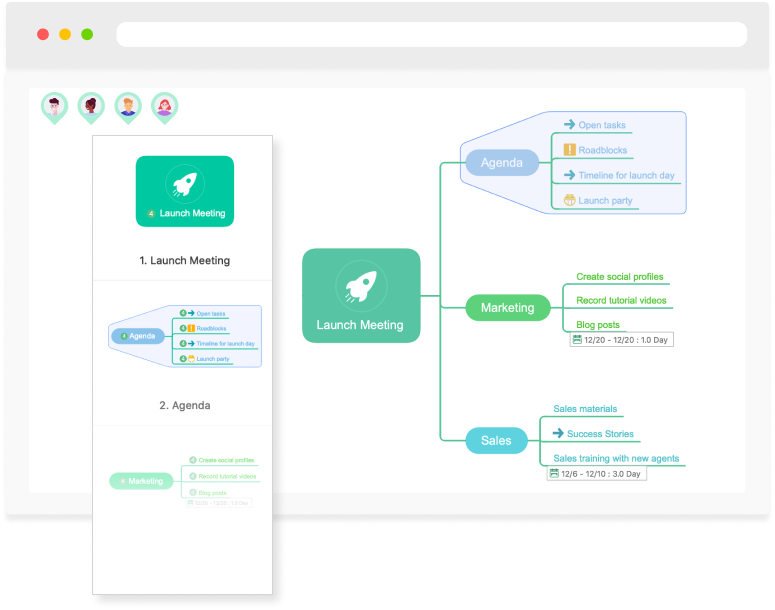Select the blue Sales topic node

tap(496, 440)
